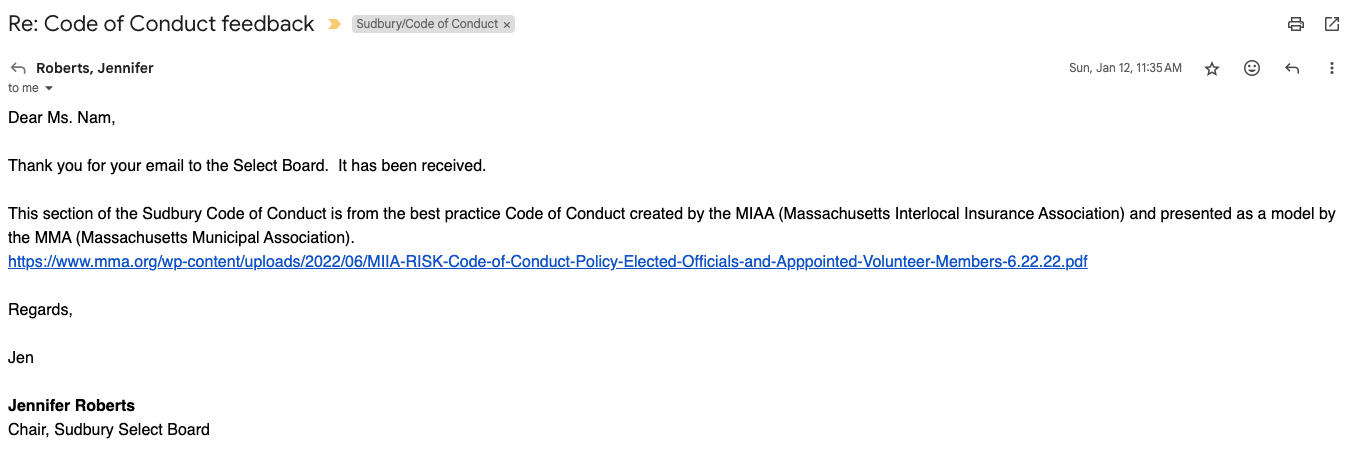1352x473 pixels.
Task: Open the Sudbury/Code of Conduct label
Action: (x=427, y=24)
